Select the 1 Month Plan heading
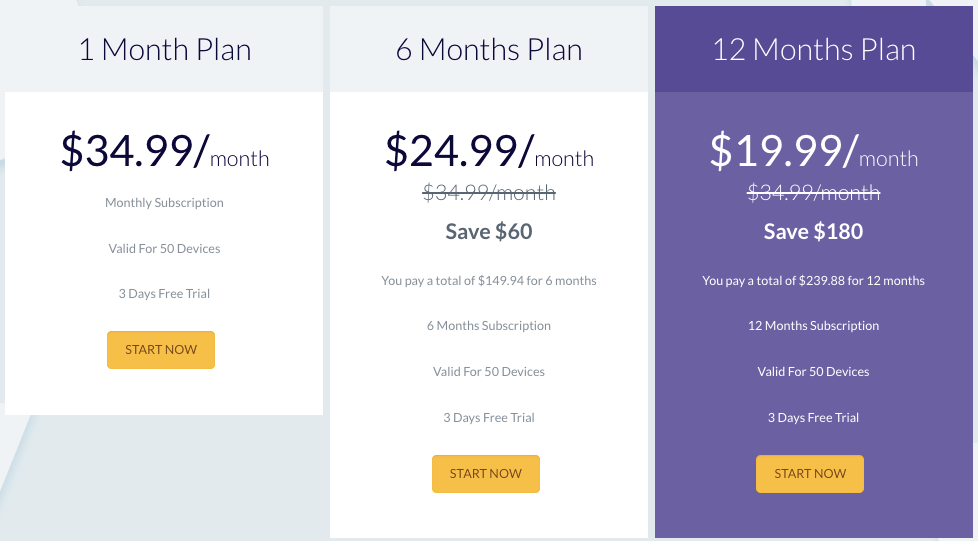The image size is (978, 541). (165, 49)
